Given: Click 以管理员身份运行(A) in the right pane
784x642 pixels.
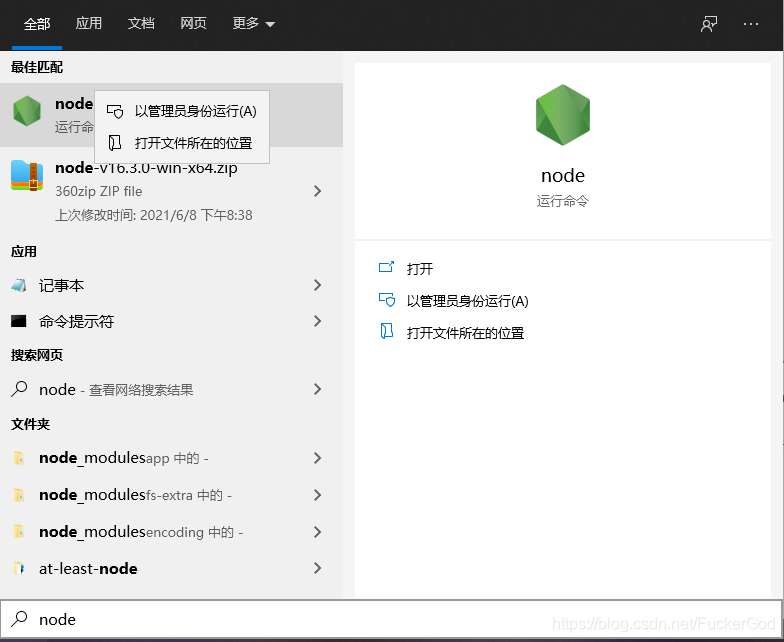Looking at the screenshot, I should pyautogui.click(x=468, y=301).
